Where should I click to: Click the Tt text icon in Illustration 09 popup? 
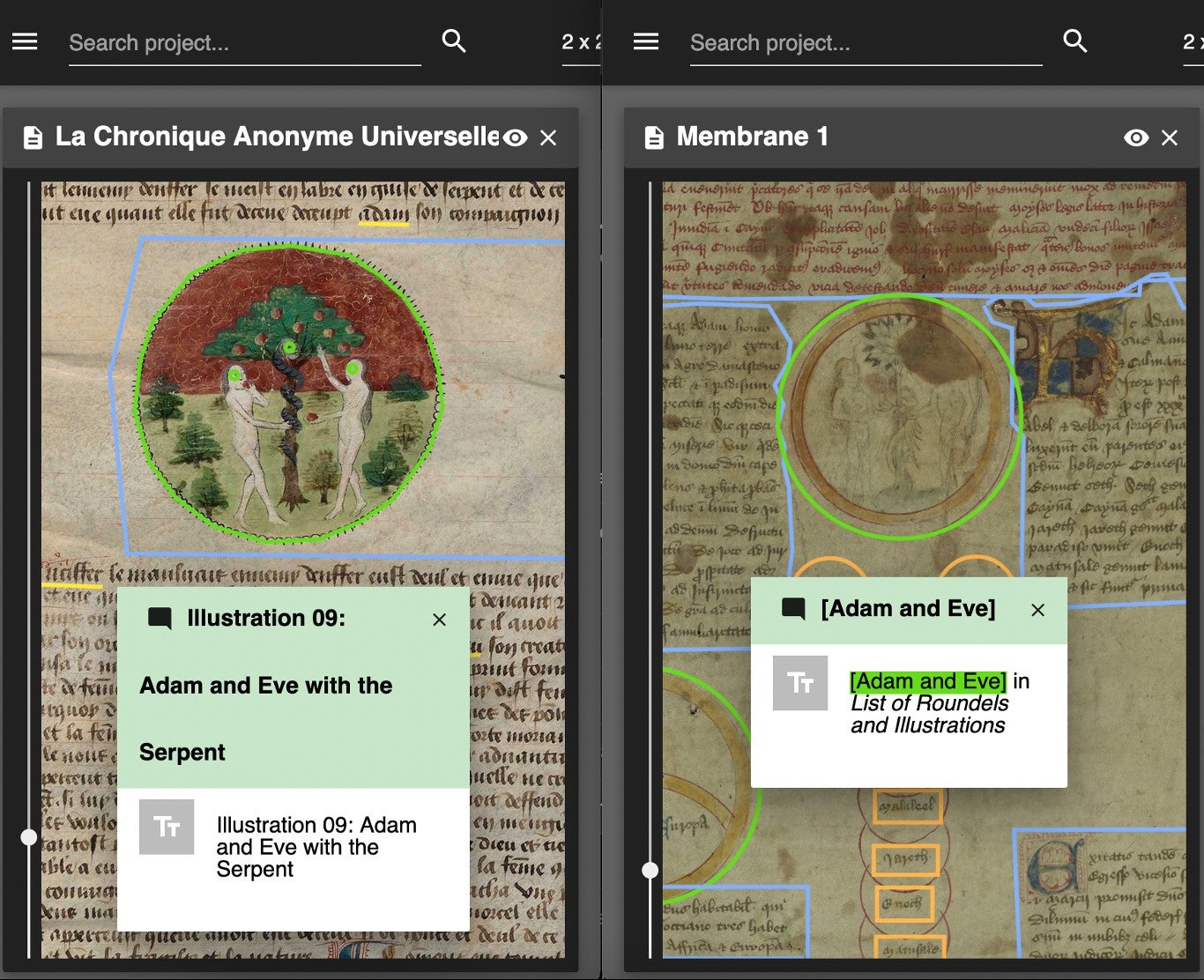click(x=167, y=827)
